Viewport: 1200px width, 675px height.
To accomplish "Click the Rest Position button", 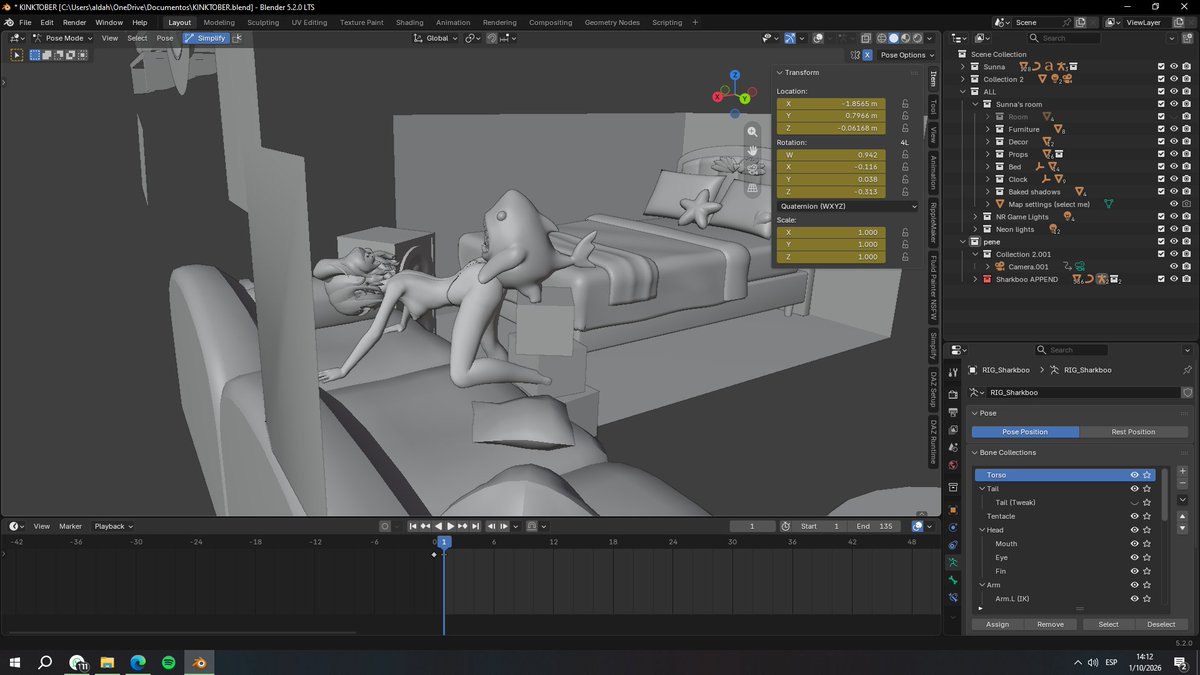I will 1133,432.
